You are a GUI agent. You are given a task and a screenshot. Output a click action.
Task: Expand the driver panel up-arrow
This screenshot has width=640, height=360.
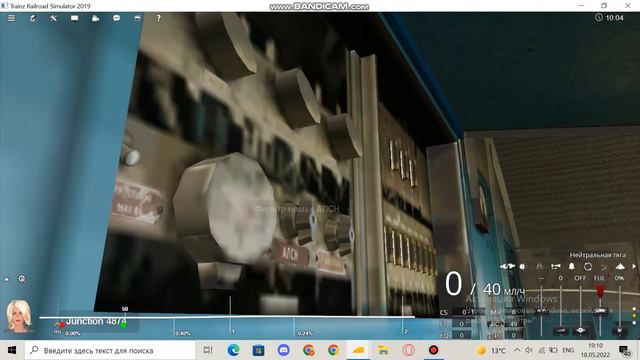7,279
